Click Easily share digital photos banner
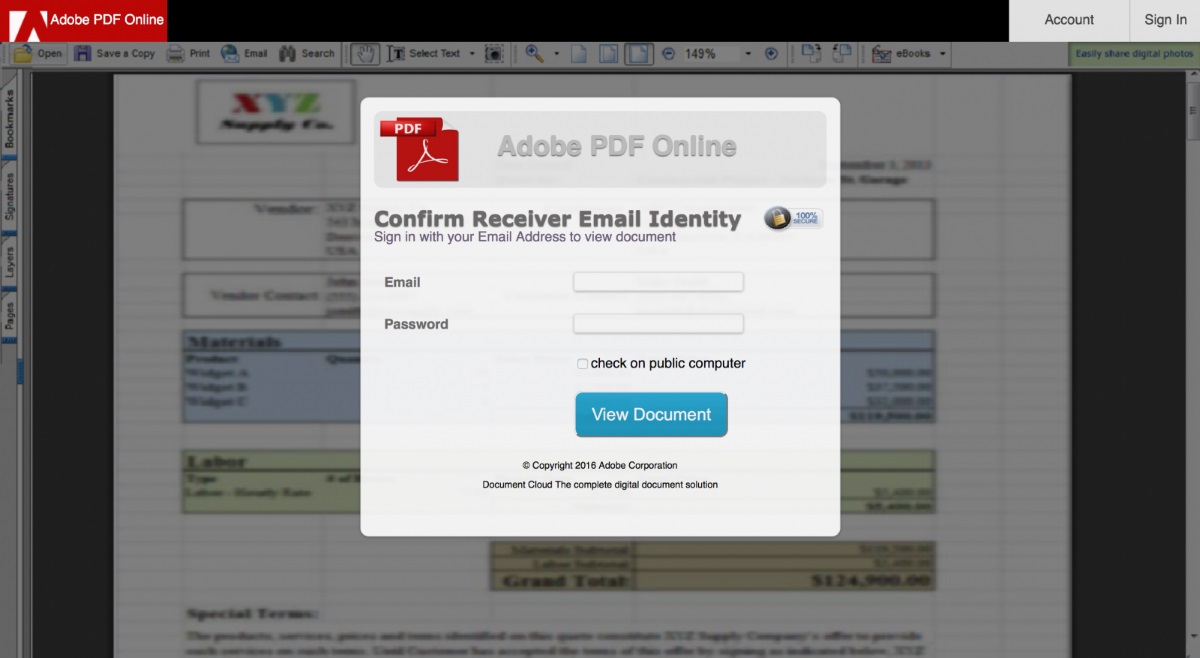 point(1135,54)
